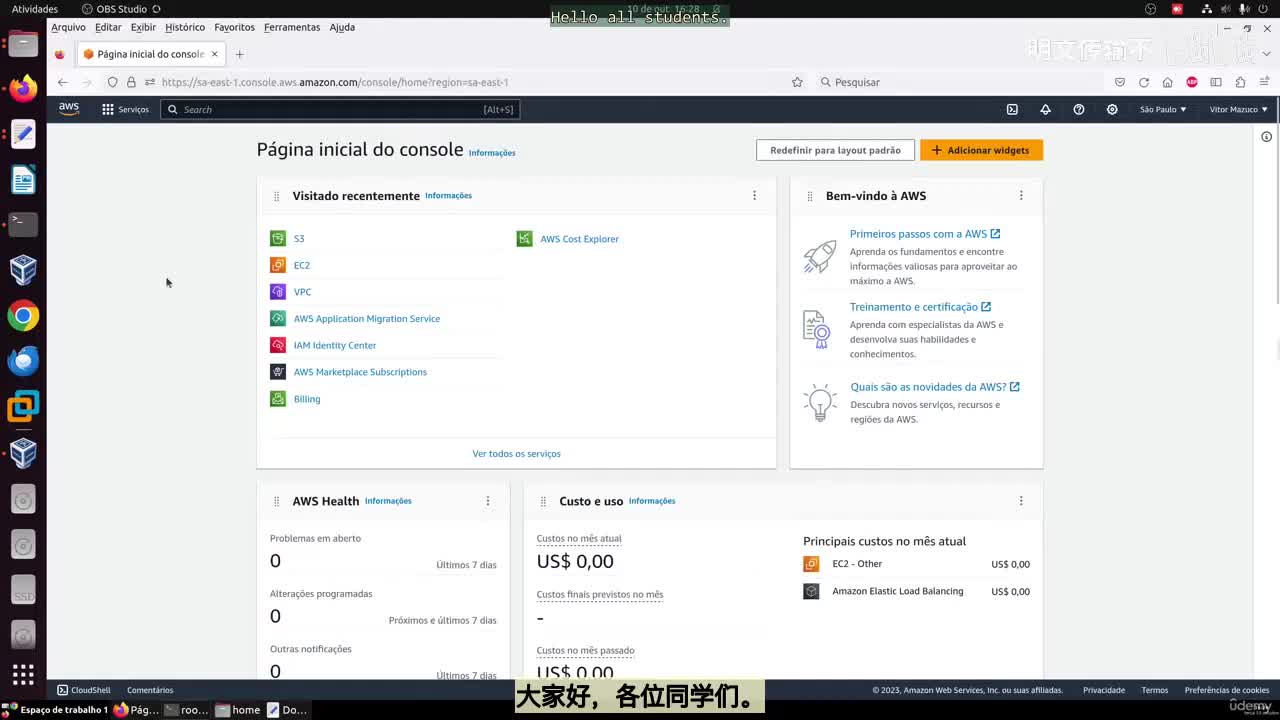
Task: Open the Adblock Plus extension icon
Action: (x=1192, y=82)
